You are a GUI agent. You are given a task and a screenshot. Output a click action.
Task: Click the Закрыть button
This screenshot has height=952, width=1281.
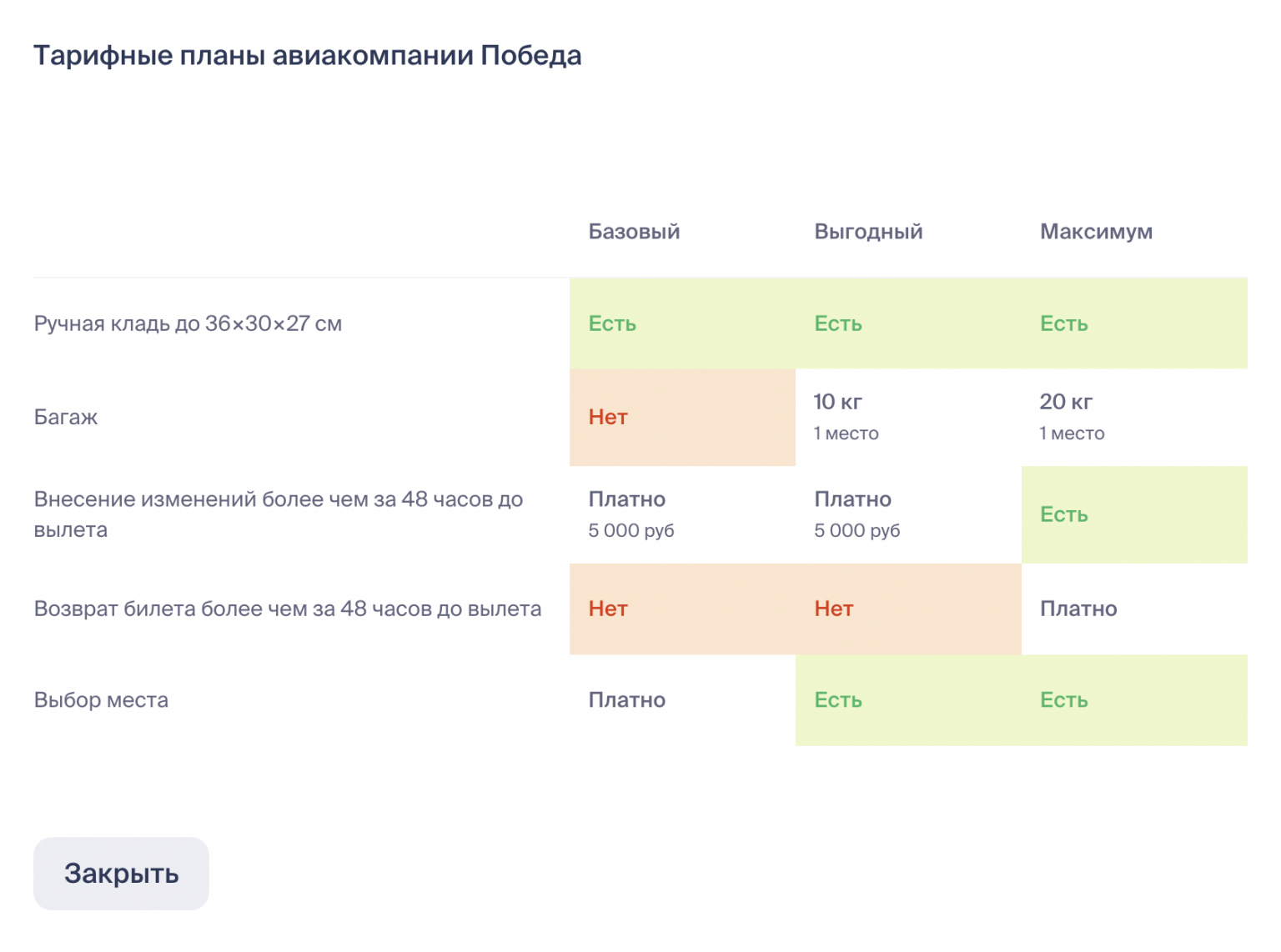pyautogui.click(x=121, y=873)
